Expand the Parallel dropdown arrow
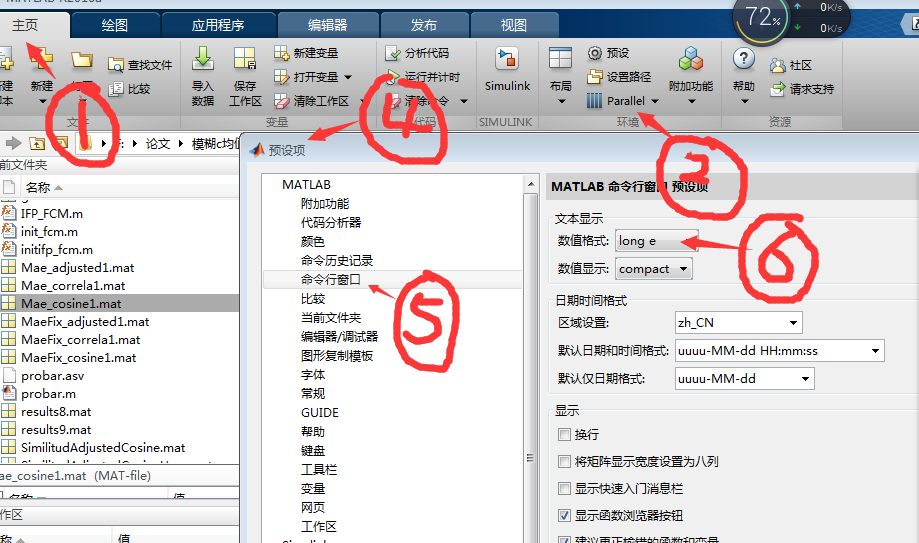The height and width of the screenshot is (543, 919). pos(655,101)
